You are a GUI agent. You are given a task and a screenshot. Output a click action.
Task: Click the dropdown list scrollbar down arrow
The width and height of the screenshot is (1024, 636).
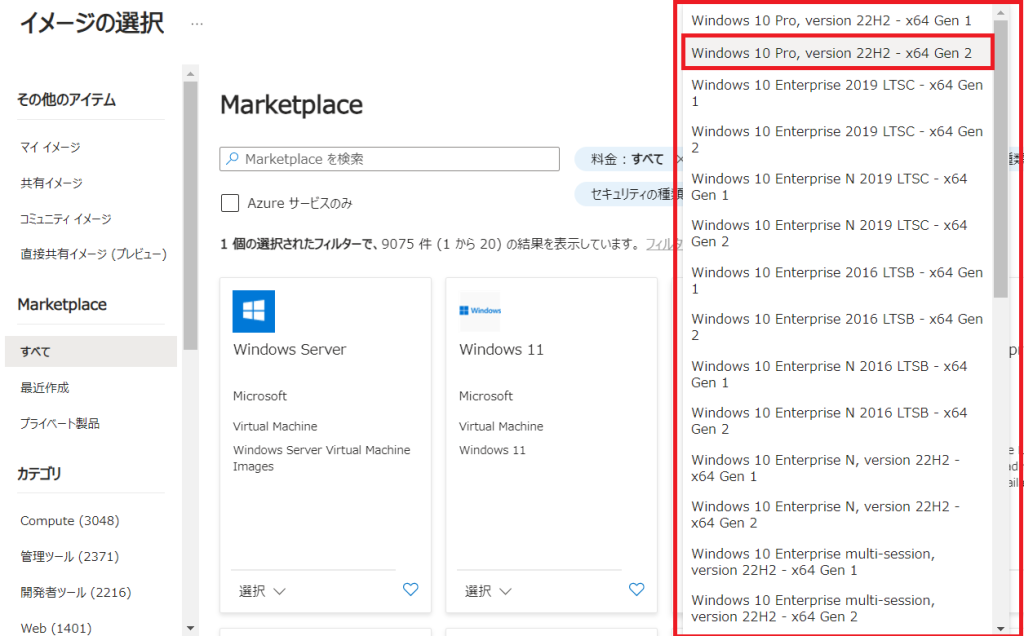pyautogui.click(x=1000, y=628)
